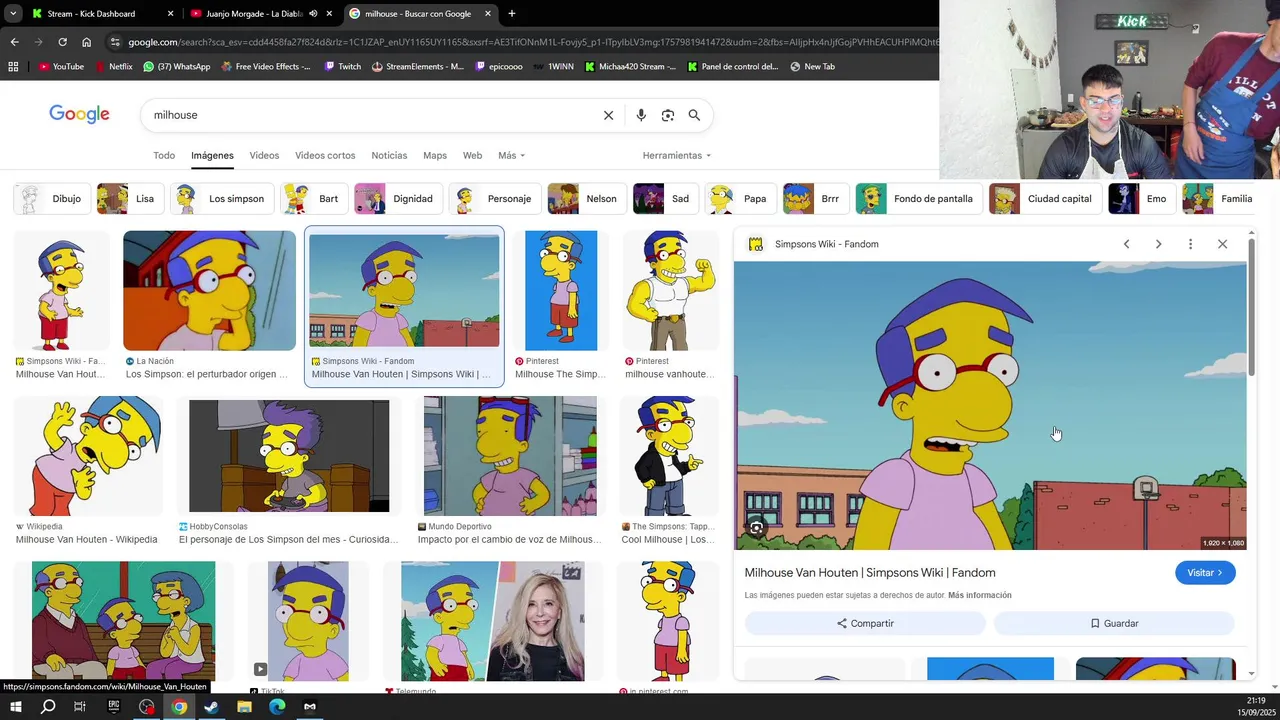
Task: Open Windows taskbar search
Action: click(48, 707)
